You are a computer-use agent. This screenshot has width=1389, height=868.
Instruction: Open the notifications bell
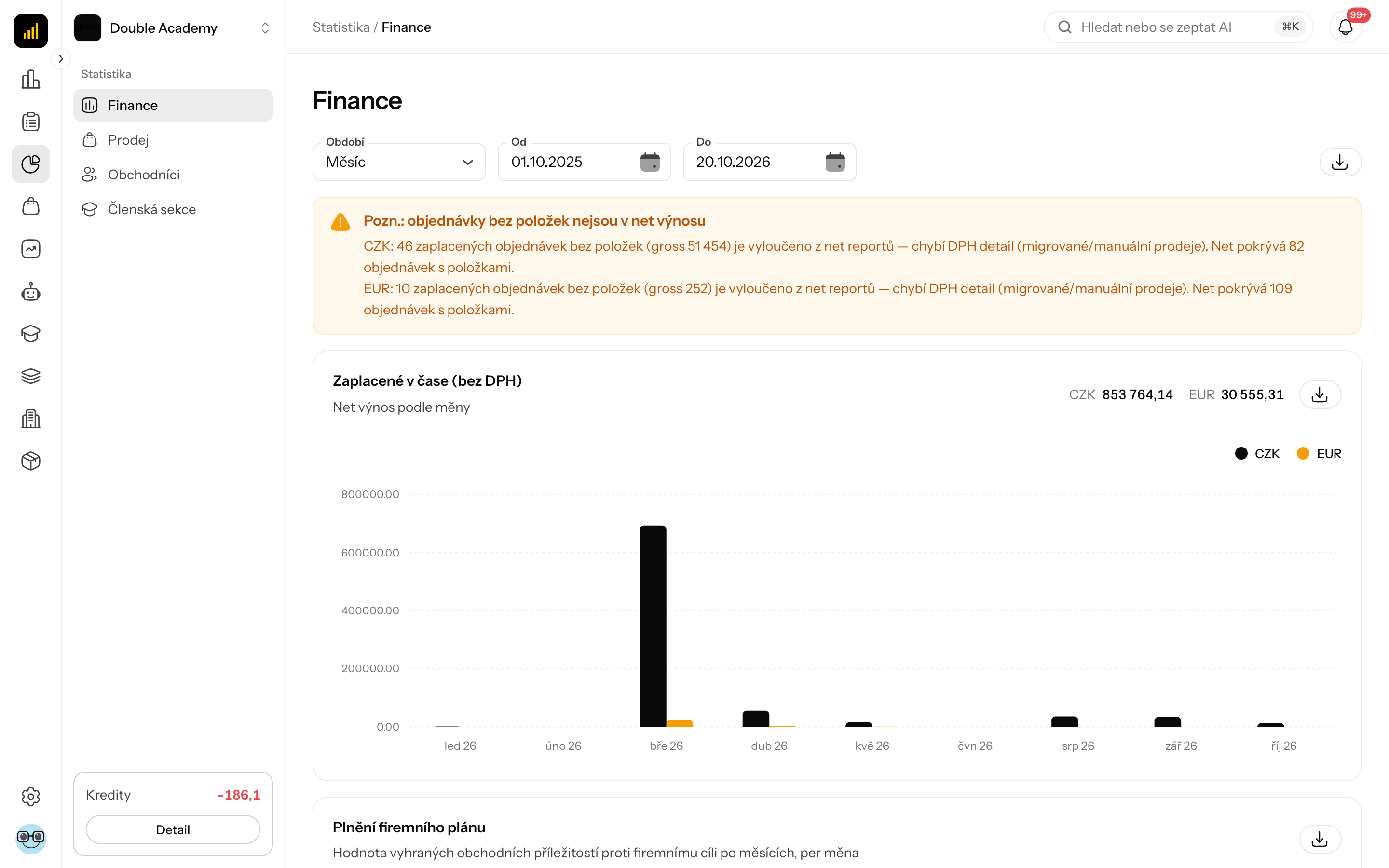coord(1345,27)
